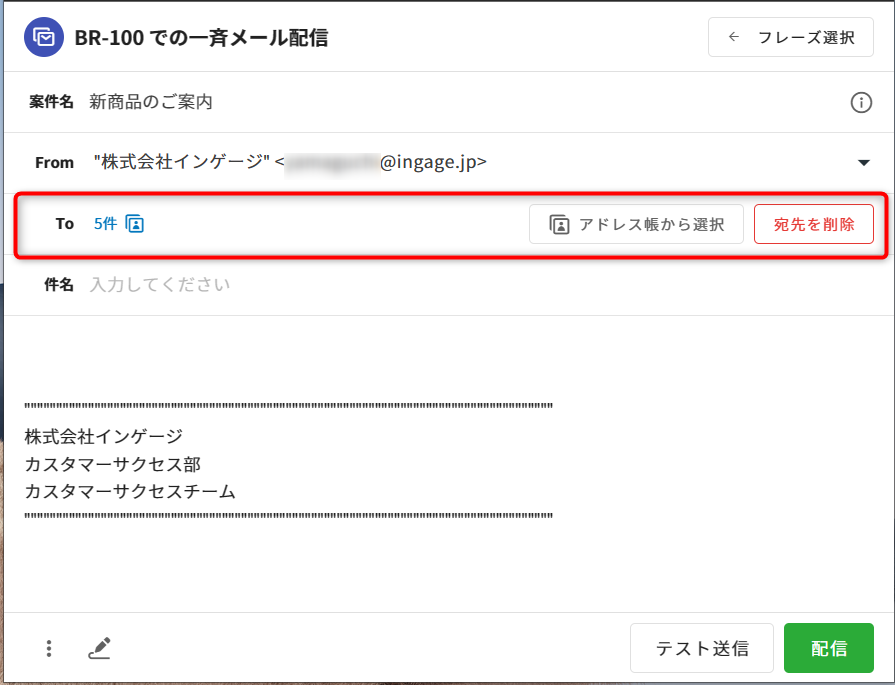Click the info icon beside 案件名
The image size is (895, 685).
pyautogui.click(x=860, y=102)
